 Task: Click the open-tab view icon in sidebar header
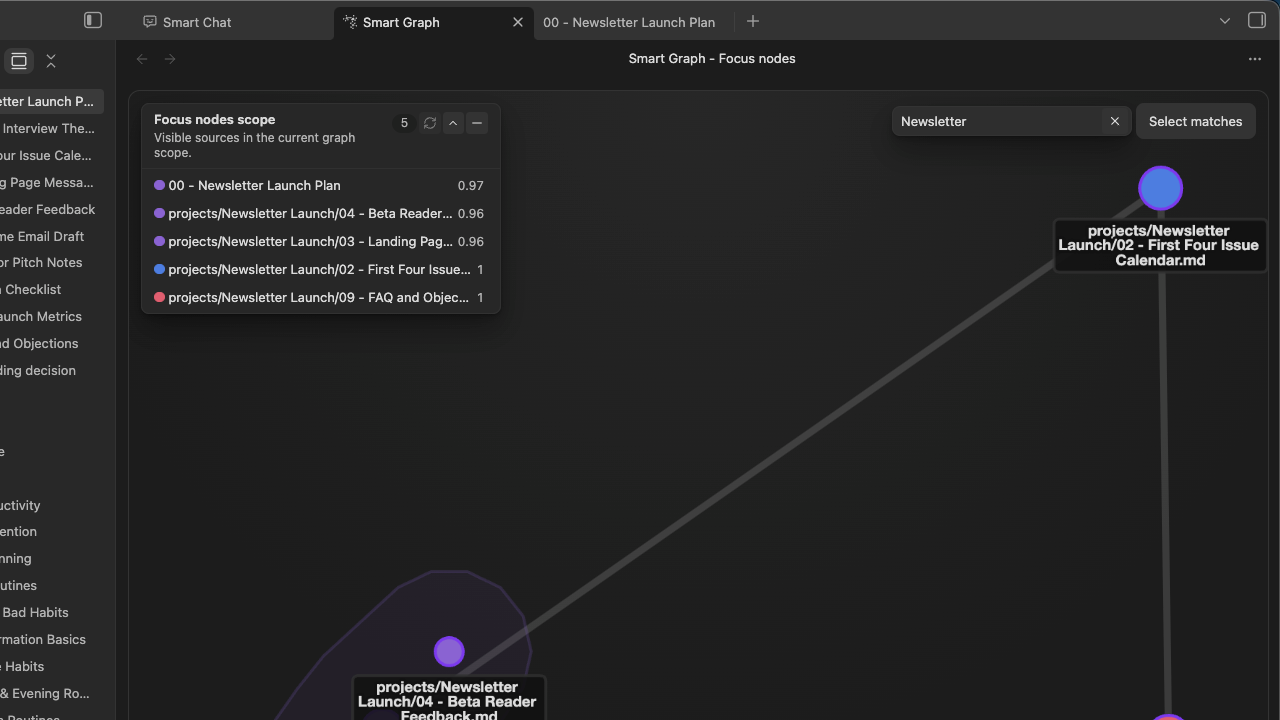(19, 61)
